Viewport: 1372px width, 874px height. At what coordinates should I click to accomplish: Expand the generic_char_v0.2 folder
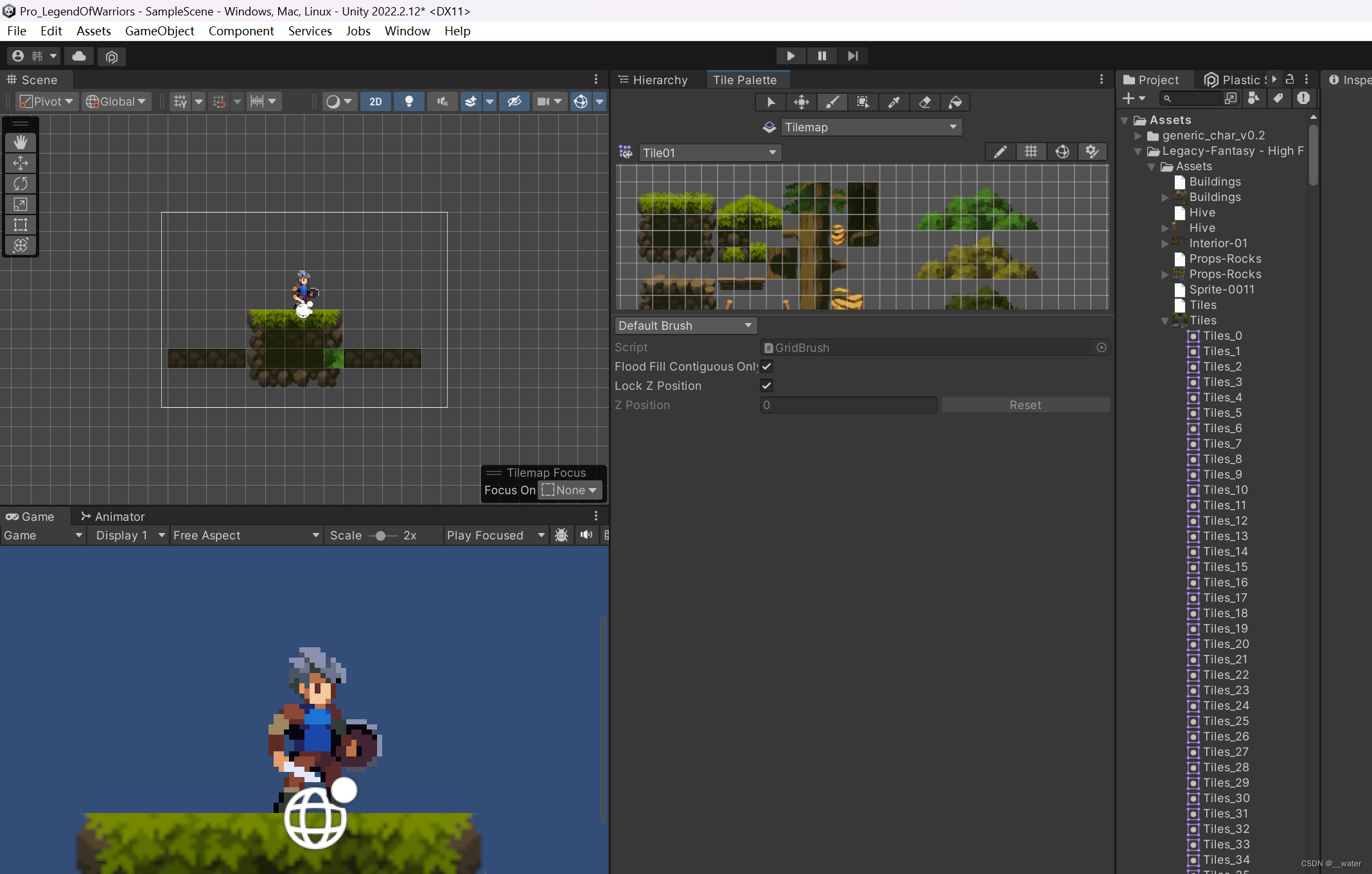[x=1138, y=135]
